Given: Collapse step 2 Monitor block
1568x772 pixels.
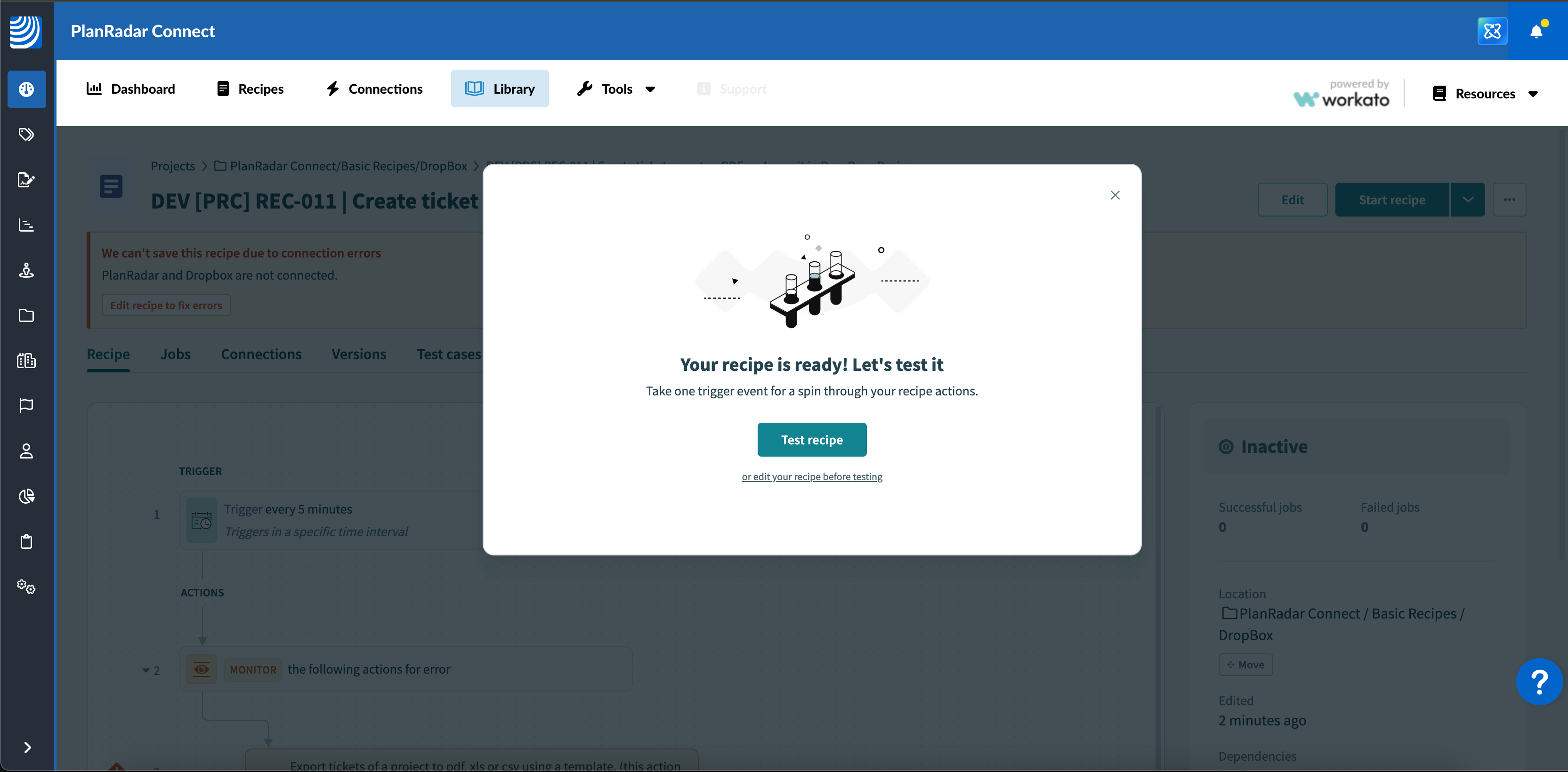Looking at the screenshot, I should click(x=145, y=670).
